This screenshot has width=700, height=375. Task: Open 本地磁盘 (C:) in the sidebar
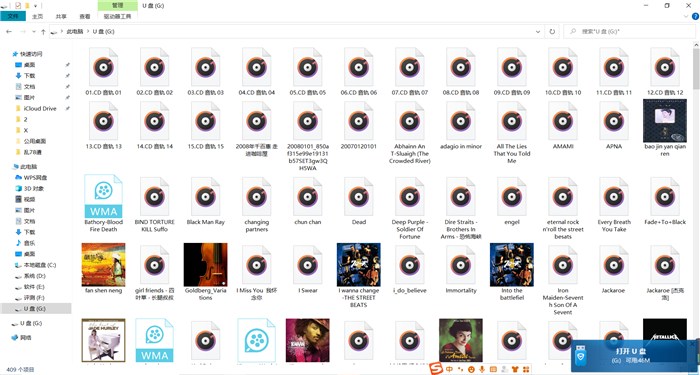click(x=40, y=265)
